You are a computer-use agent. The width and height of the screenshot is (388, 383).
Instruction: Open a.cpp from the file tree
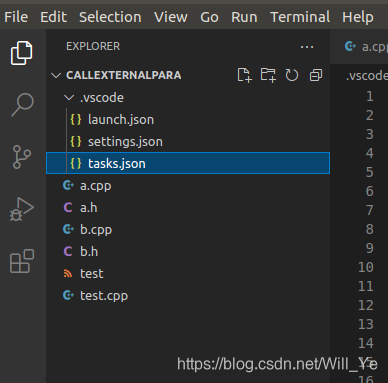(188, 185)
